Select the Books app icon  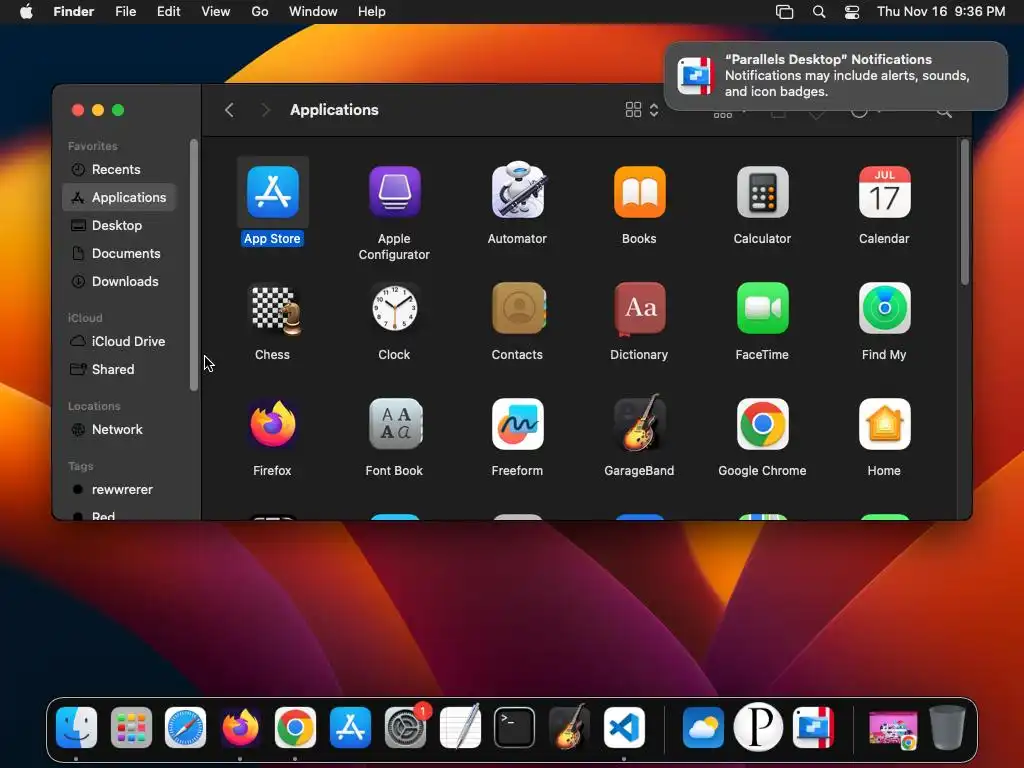639,192
